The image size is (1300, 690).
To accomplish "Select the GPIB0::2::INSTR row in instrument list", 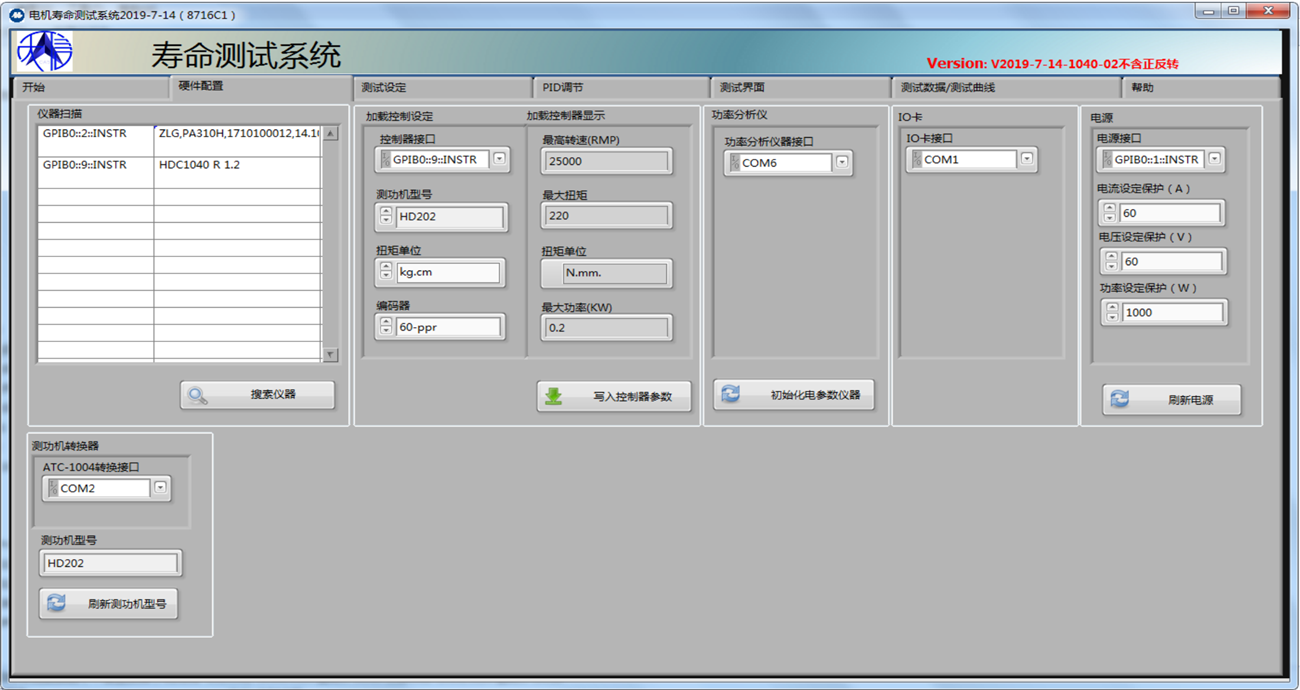I will click(x=95, y=133).
